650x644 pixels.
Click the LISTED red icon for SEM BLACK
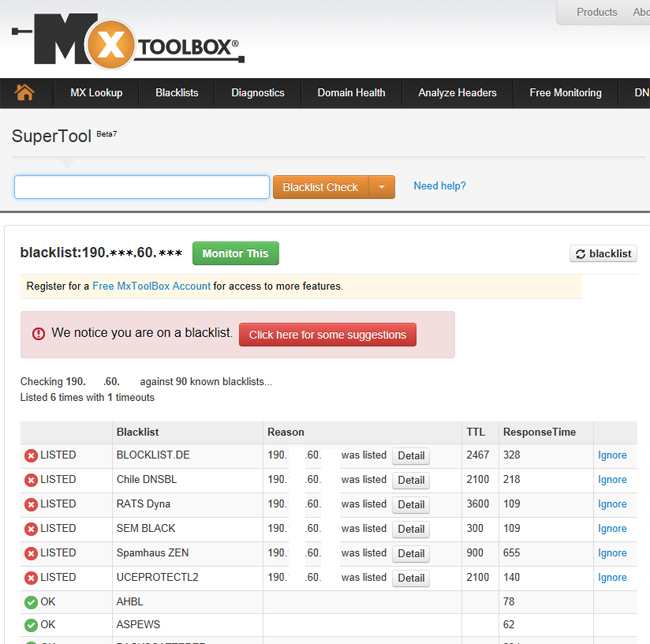click(31, 529)
